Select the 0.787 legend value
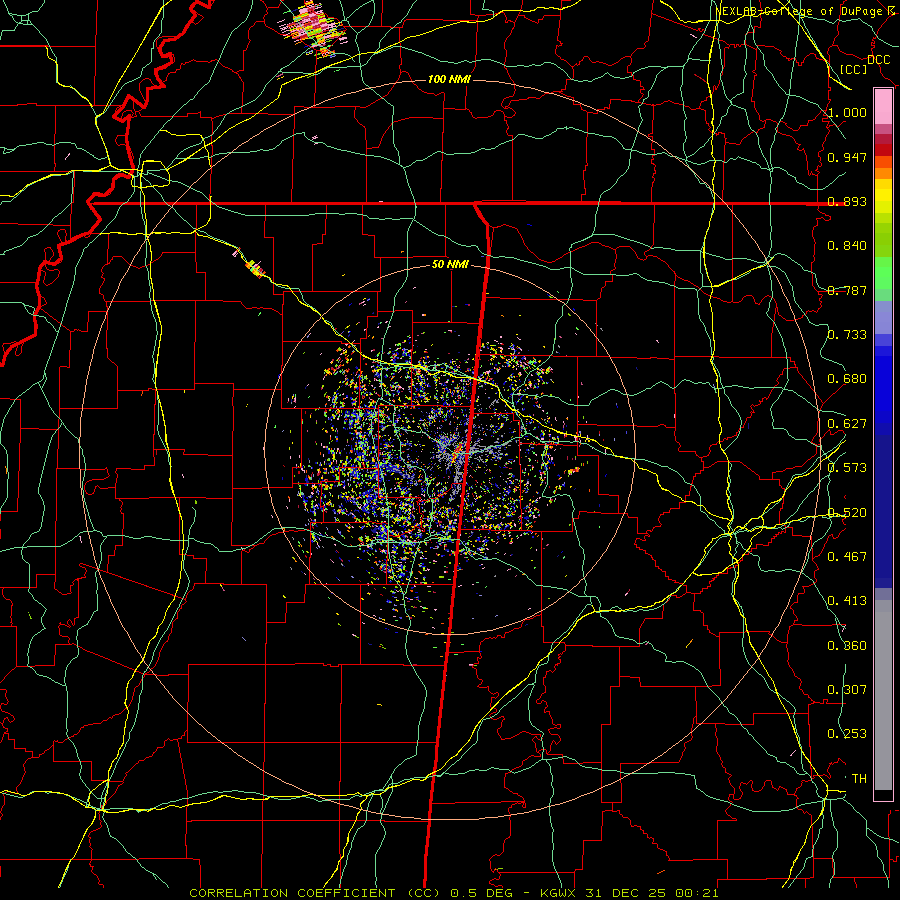This screenshot has width=900, height=900. (847, 290)
